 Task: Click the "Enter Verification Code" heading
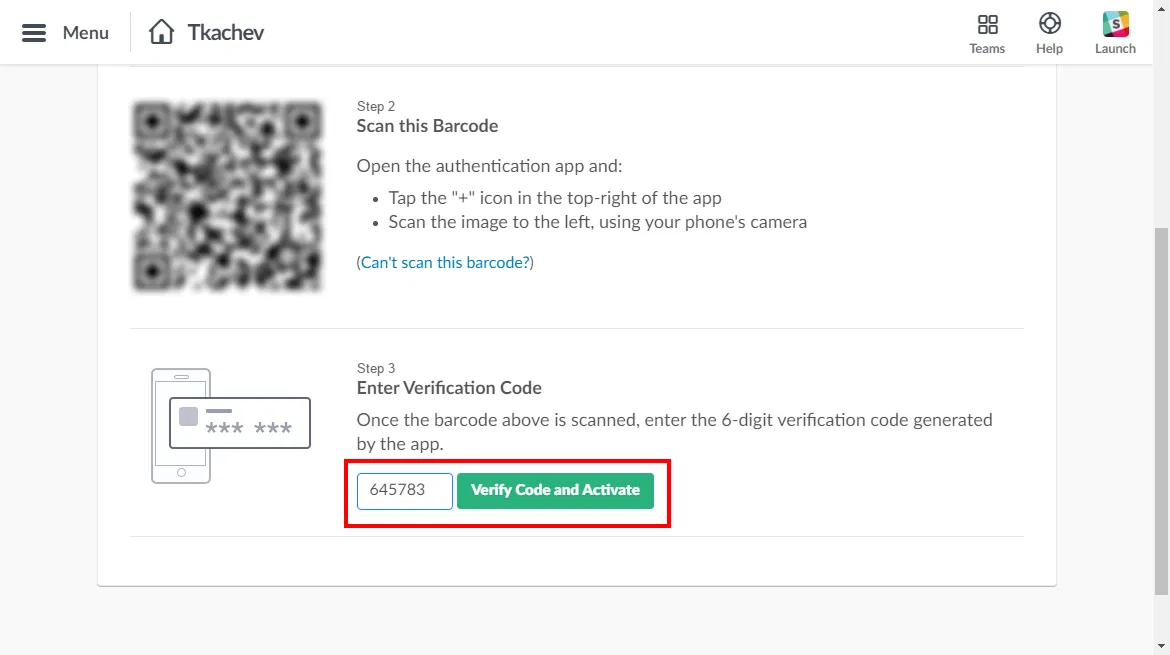[449, 388]
